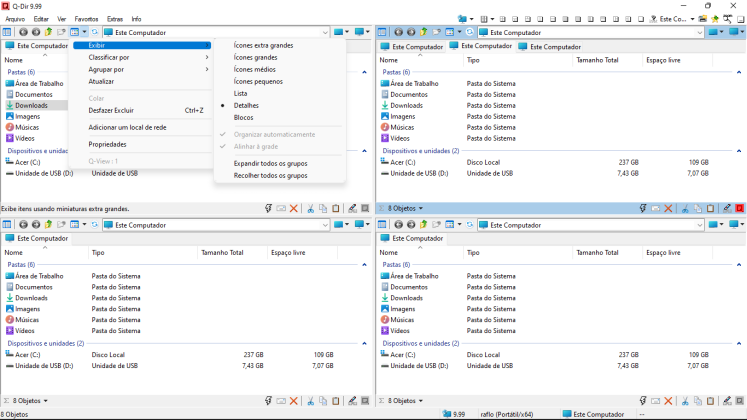Select Ícones extra grandes view
The image size is (747, 420).
(263, 45)
